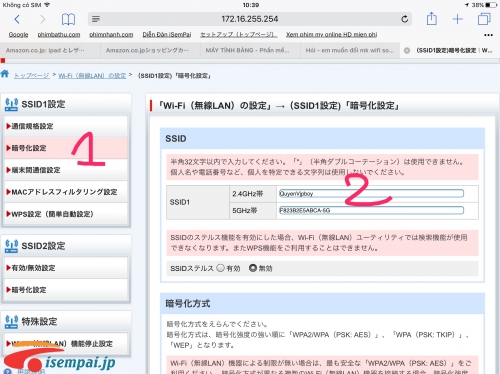The image size is (500, 374).
Task: Click the SSID1 table cell label
Action: tap(180, 202)
